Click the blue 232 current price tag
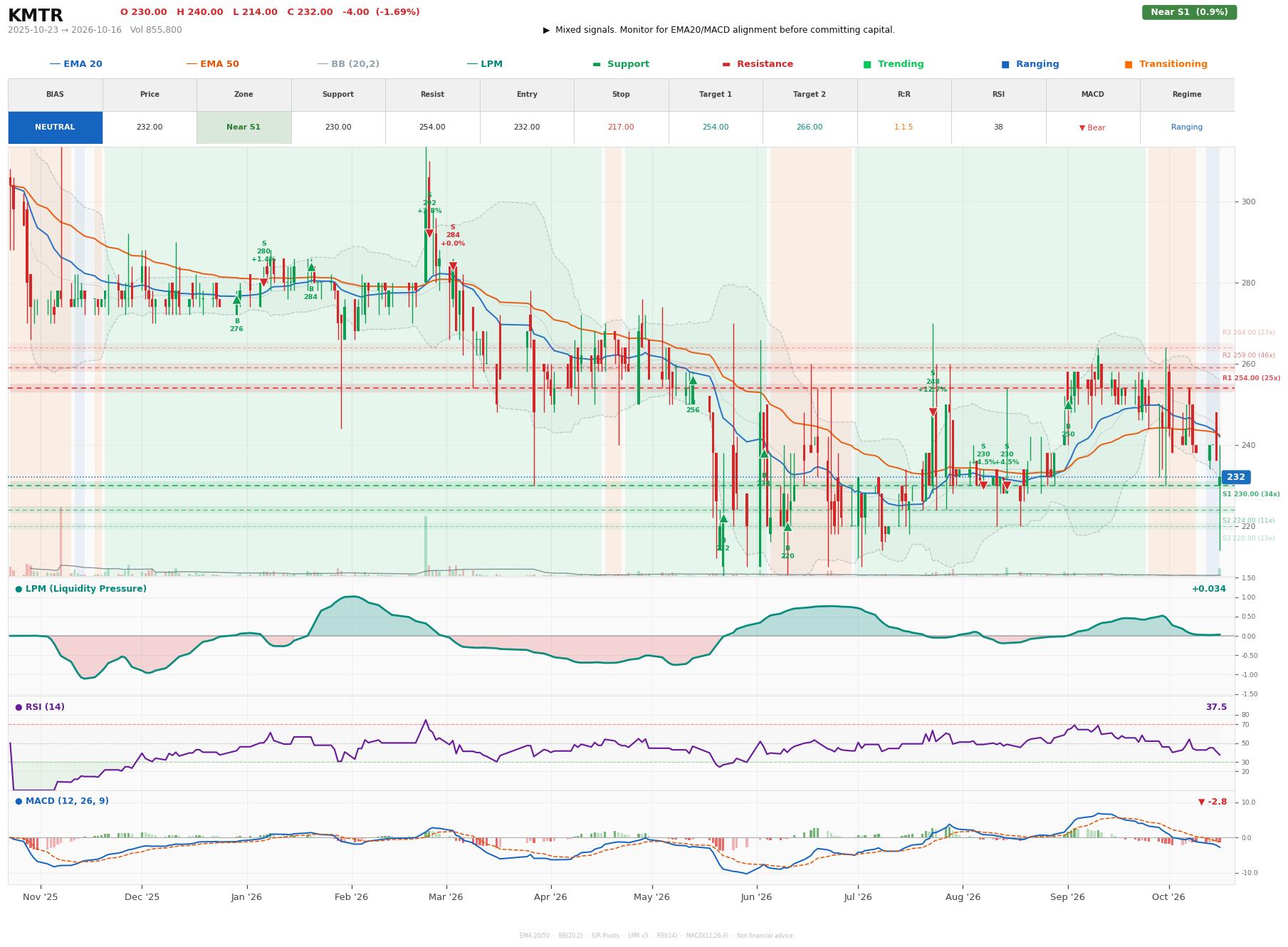 [1235, 477]
